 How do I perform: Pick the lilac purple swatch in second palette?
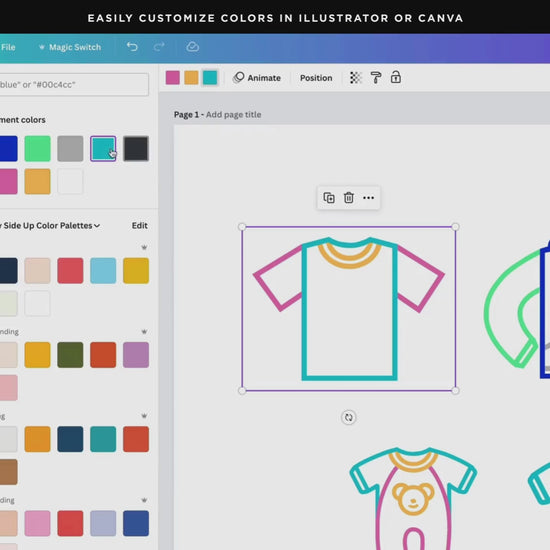[x=136, y=355]
